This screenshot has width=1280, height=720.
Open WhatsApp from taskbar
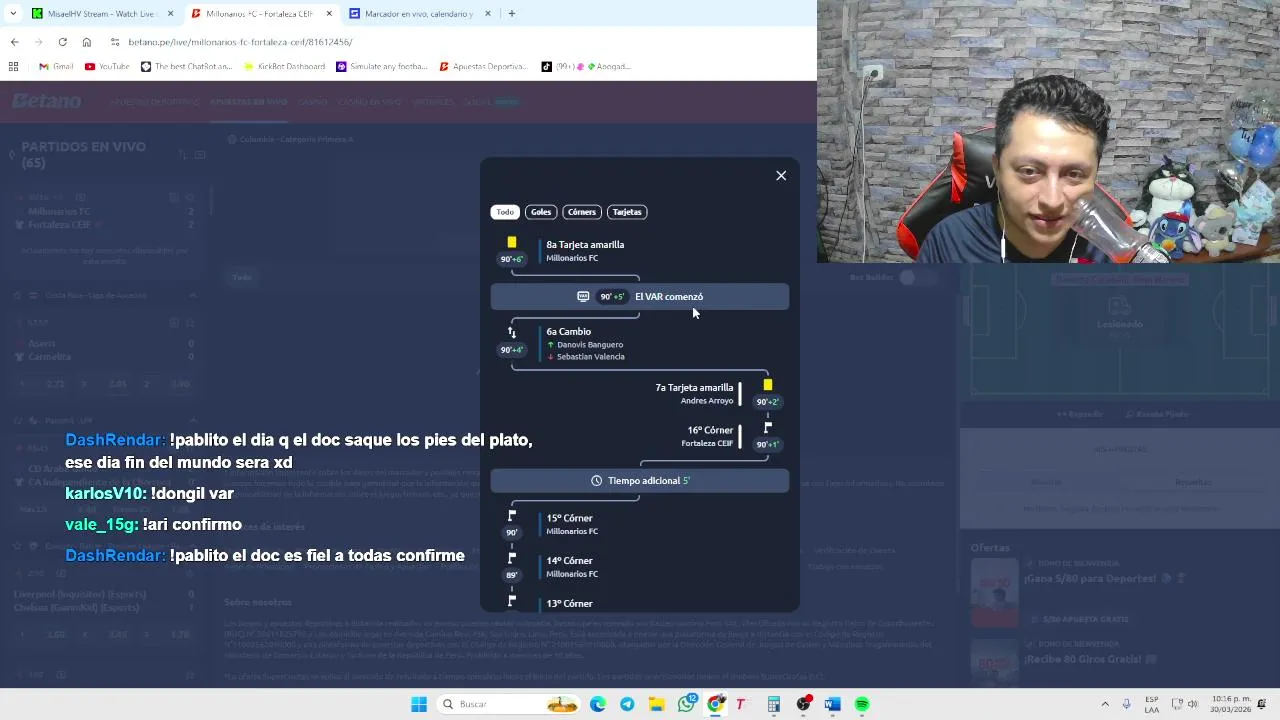(x=686, y=704)
